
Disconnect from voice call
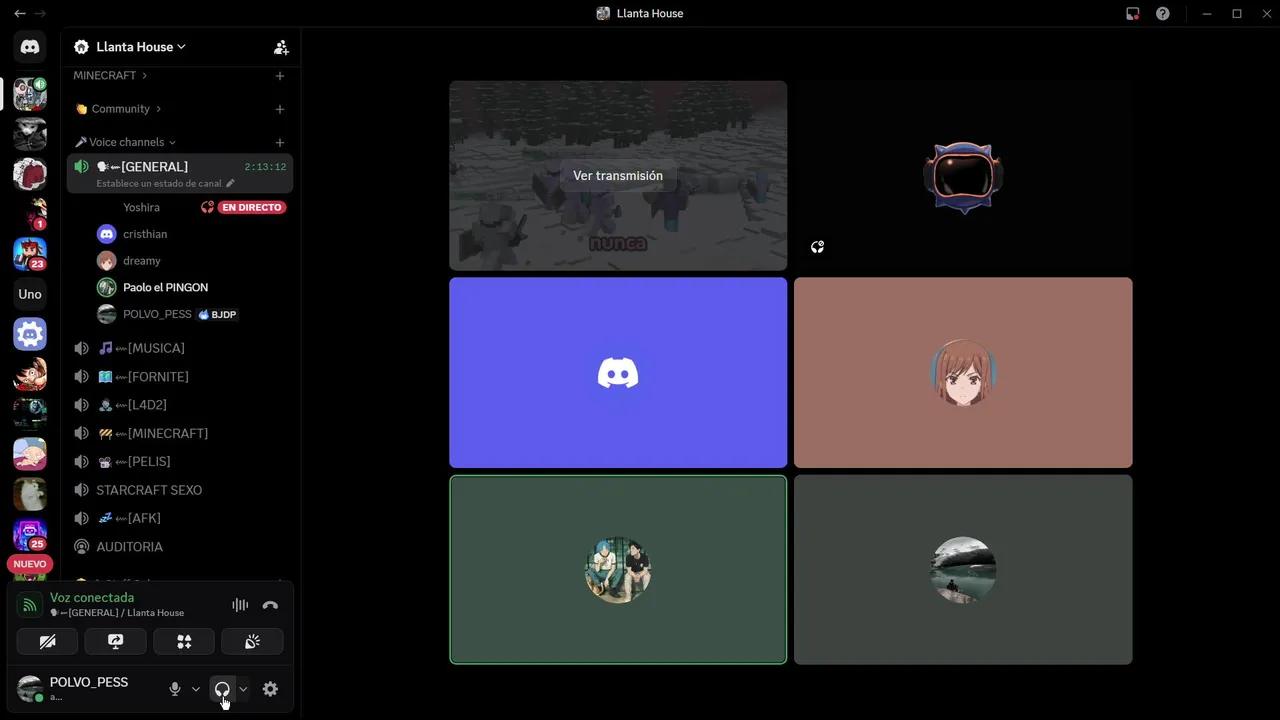[x=270, y=605]
